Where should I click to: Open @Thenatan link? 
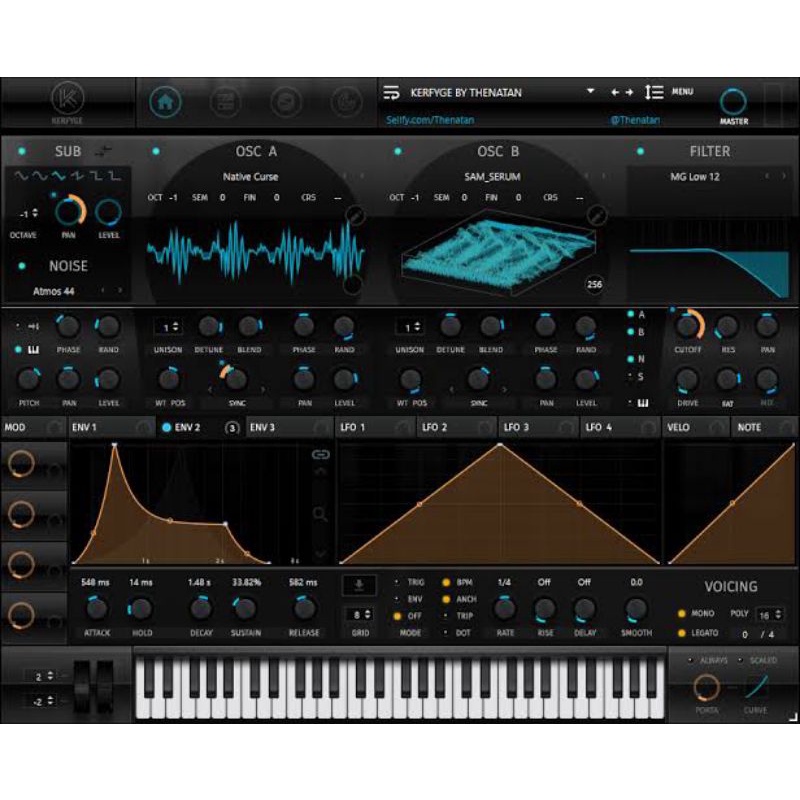click(x=635, y=120)
